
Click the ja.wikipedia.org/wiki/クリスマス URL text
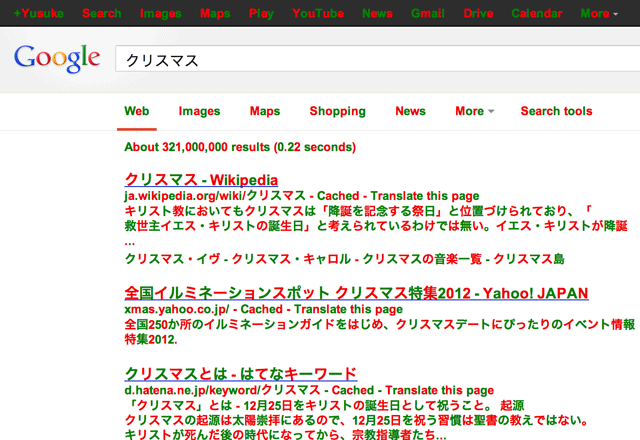pos(215,196)
